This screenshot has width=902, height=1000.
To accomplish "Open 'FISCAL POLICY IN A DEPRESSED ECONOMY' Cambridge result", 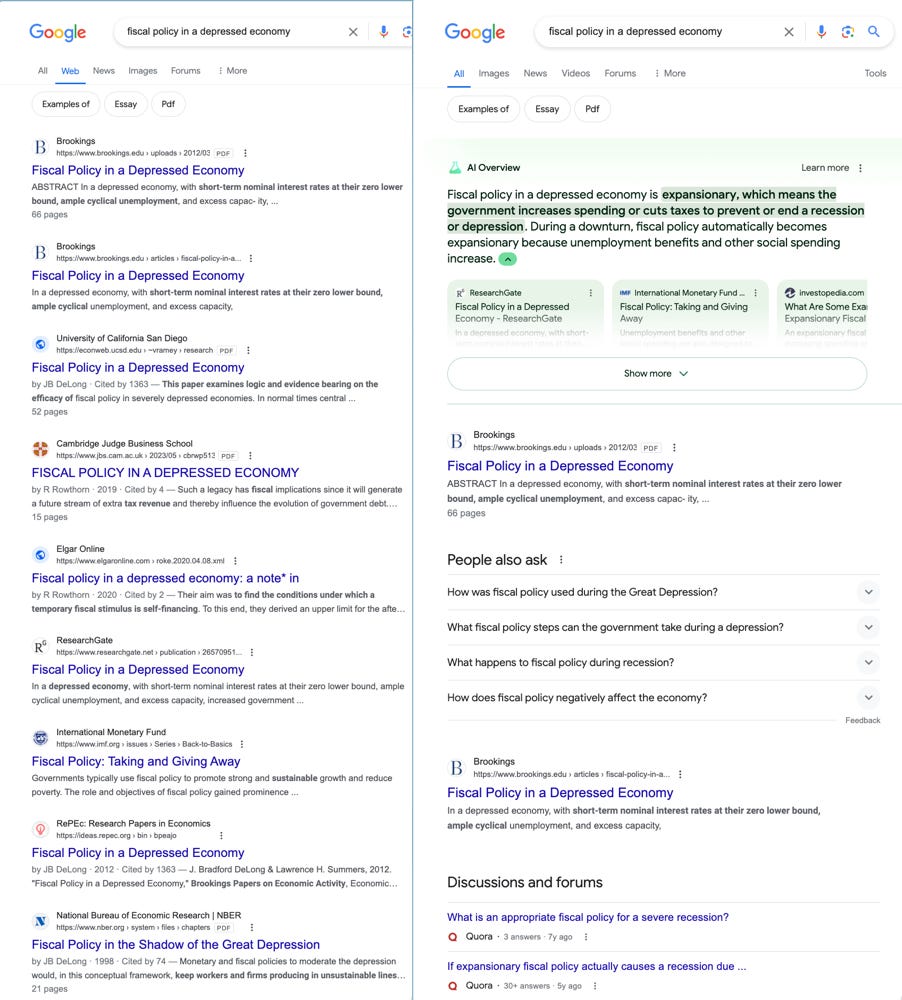I will [x=165, y=473].
